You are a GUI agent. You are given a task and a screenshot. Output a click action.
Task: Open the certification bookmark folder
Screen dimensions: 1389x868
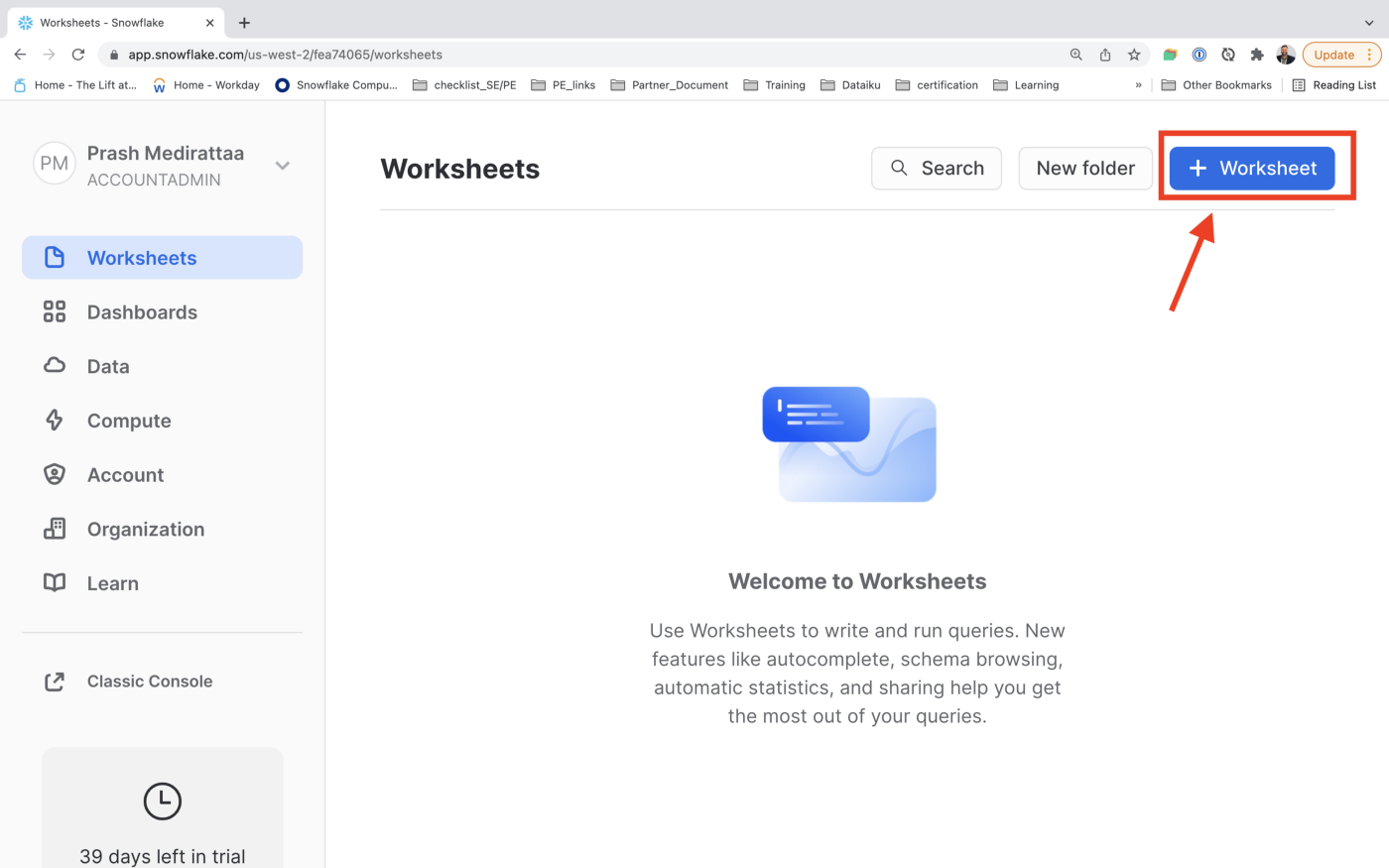pos(937,85)
